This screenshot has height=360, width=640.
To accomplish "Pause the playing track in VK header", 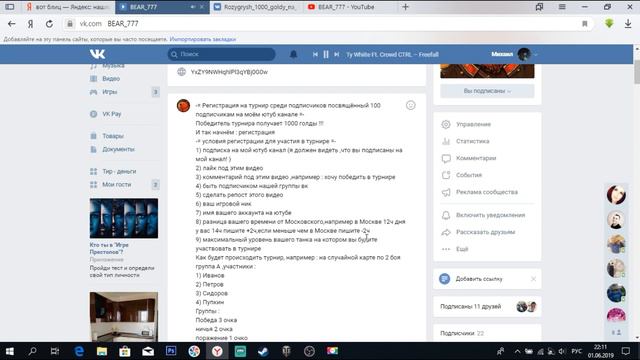I will click(326, 54).
